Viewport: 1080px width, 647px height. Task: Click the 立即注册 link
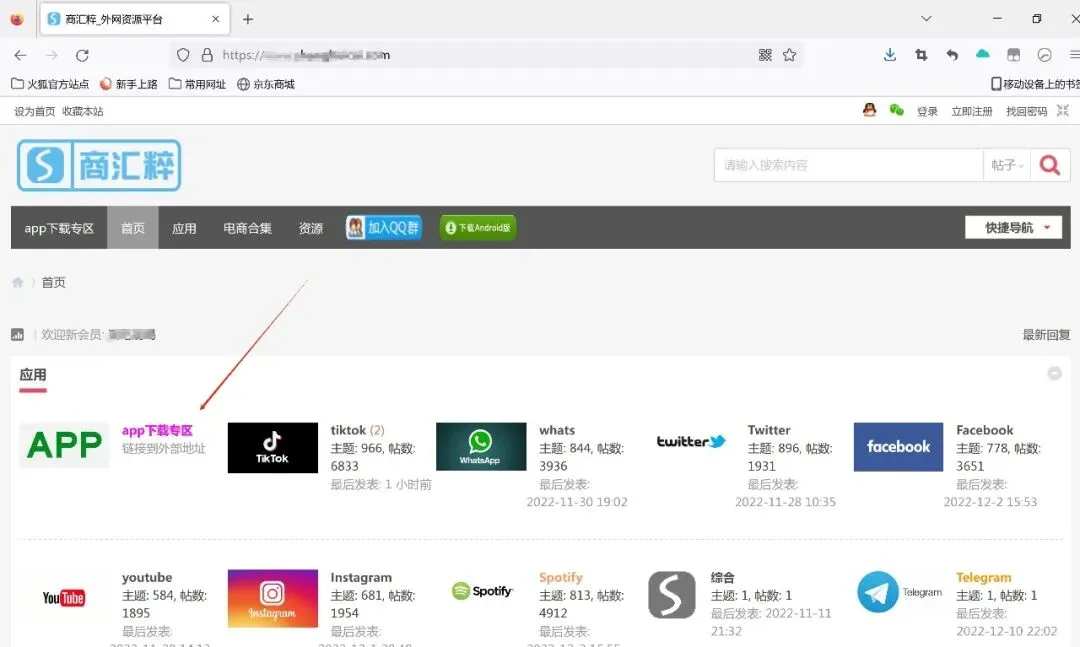[972, 111]
